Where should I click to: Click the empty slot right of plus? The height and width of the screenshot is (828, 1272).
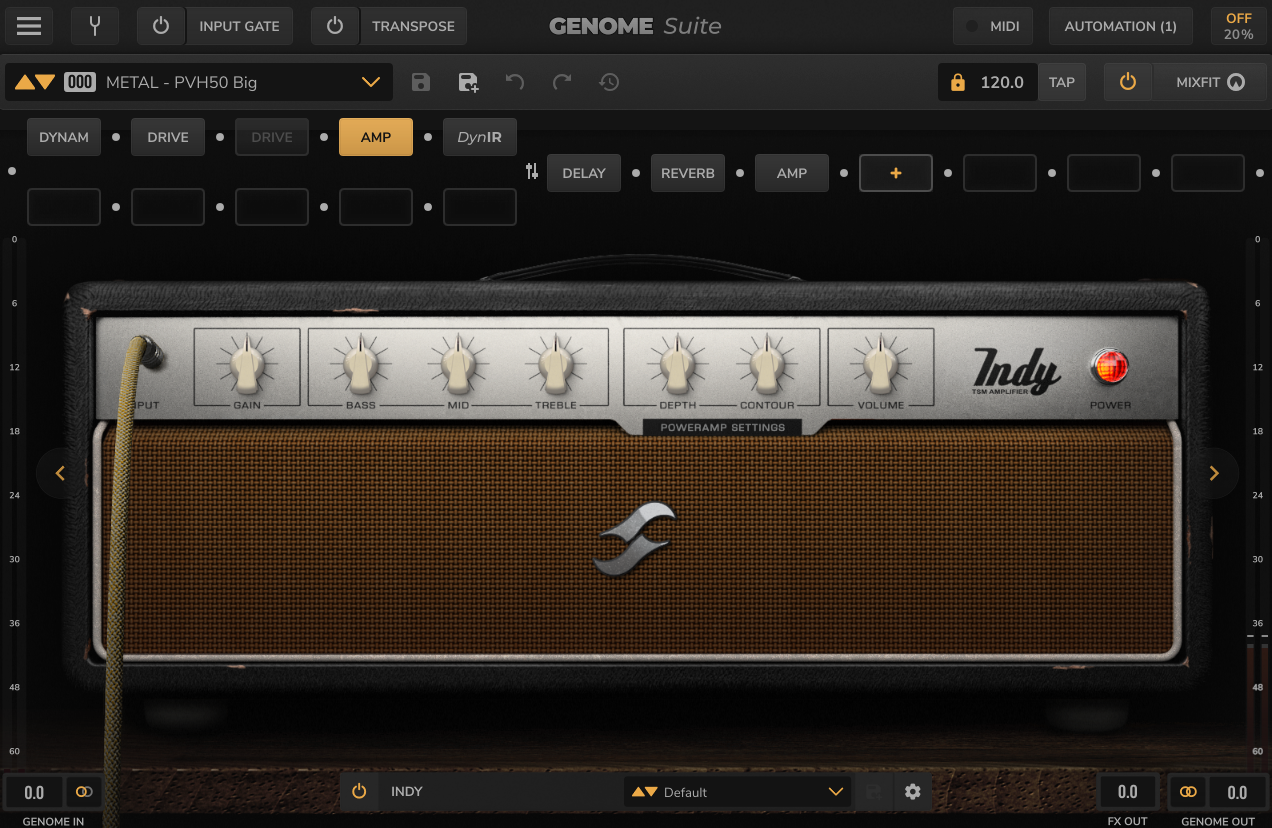[1000, 173]
